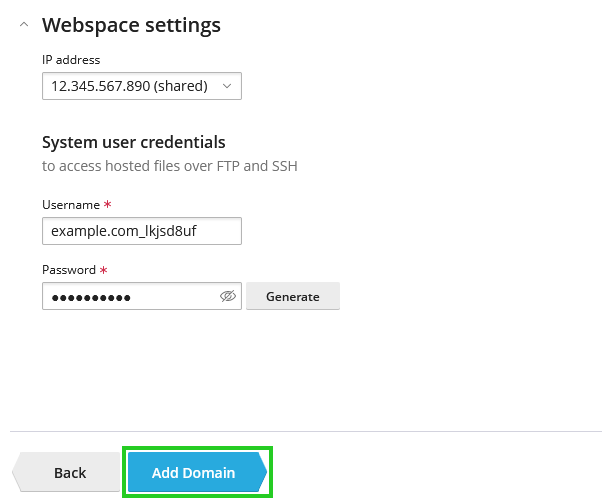
Task: Click the Generate password button
Action: tap(293, 297)
